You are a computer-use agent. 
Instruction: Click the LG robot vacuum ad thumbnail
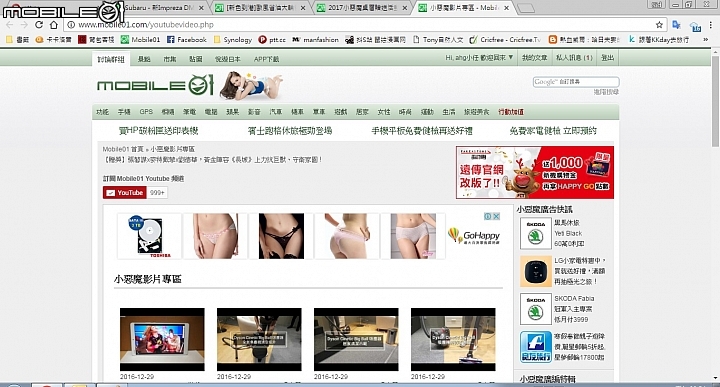(535, 271)
